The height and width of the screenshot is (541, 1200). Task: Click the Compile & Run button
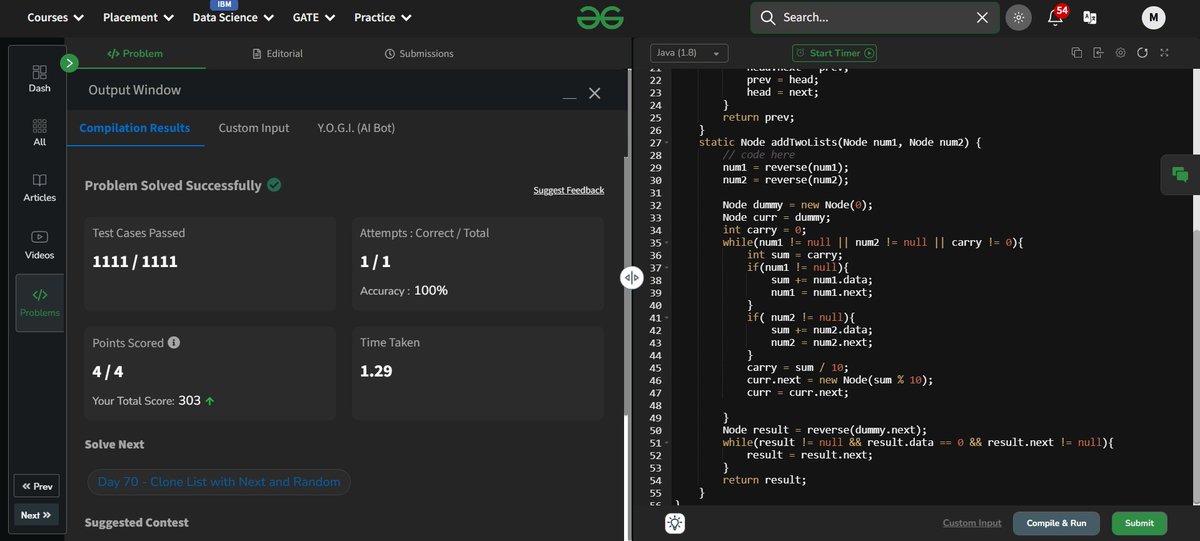tap(1056, 523)
